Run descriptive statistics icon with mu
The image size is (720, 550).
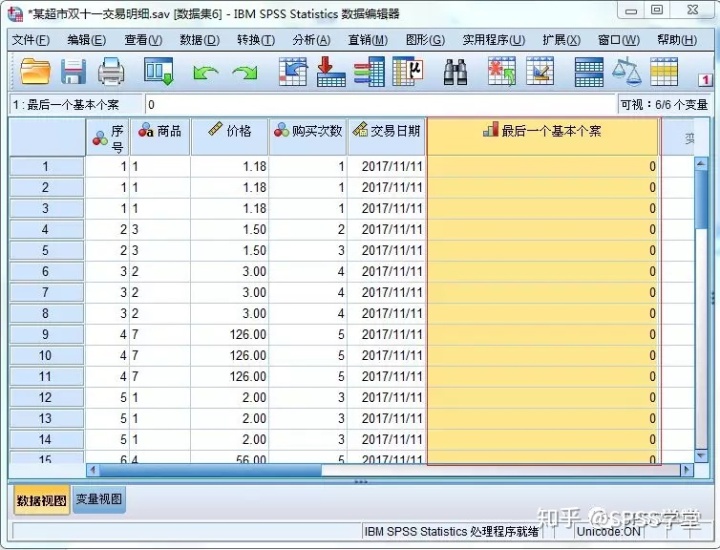coord(408,71)
